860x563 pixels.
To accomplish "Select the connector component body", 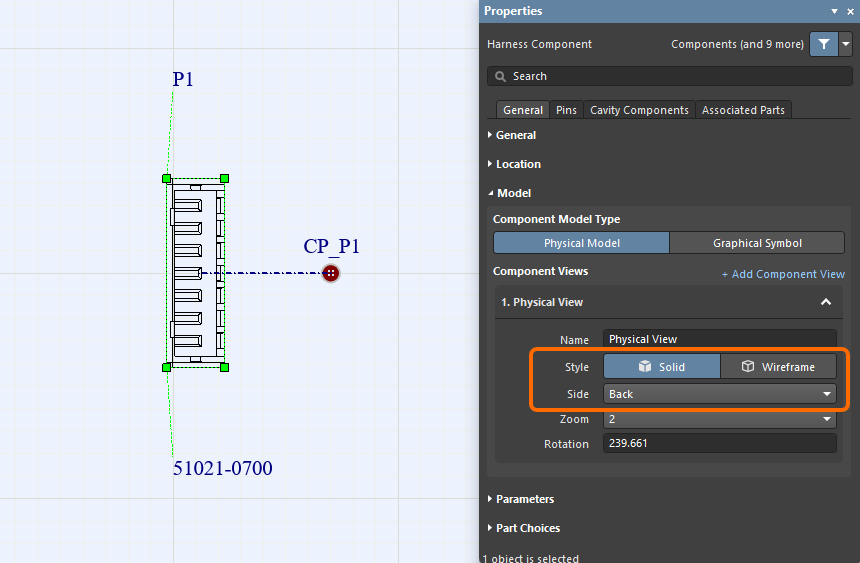I will [196, 273].
